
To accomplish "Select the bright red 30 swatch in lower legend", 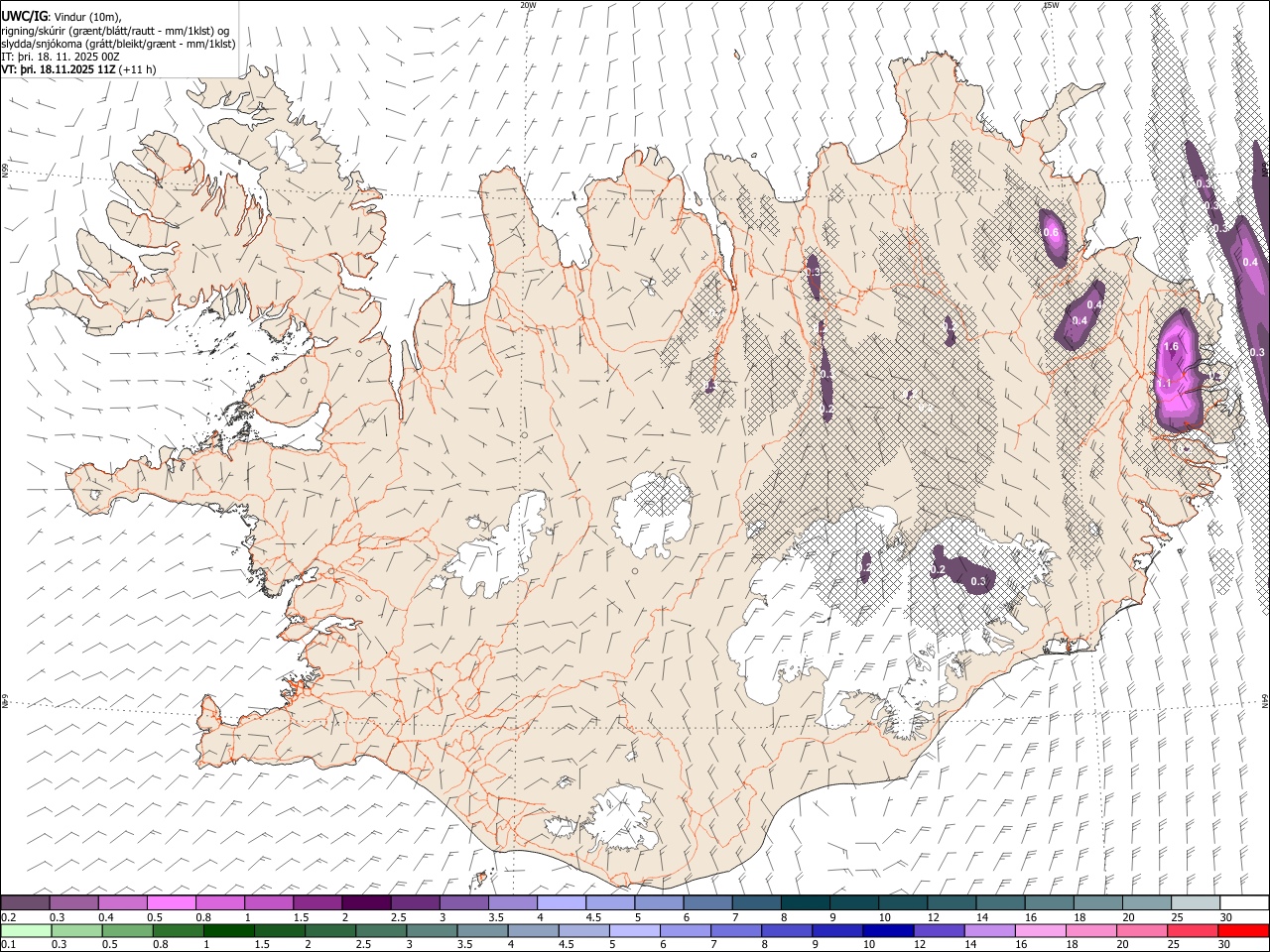I will coord(1244,931).
